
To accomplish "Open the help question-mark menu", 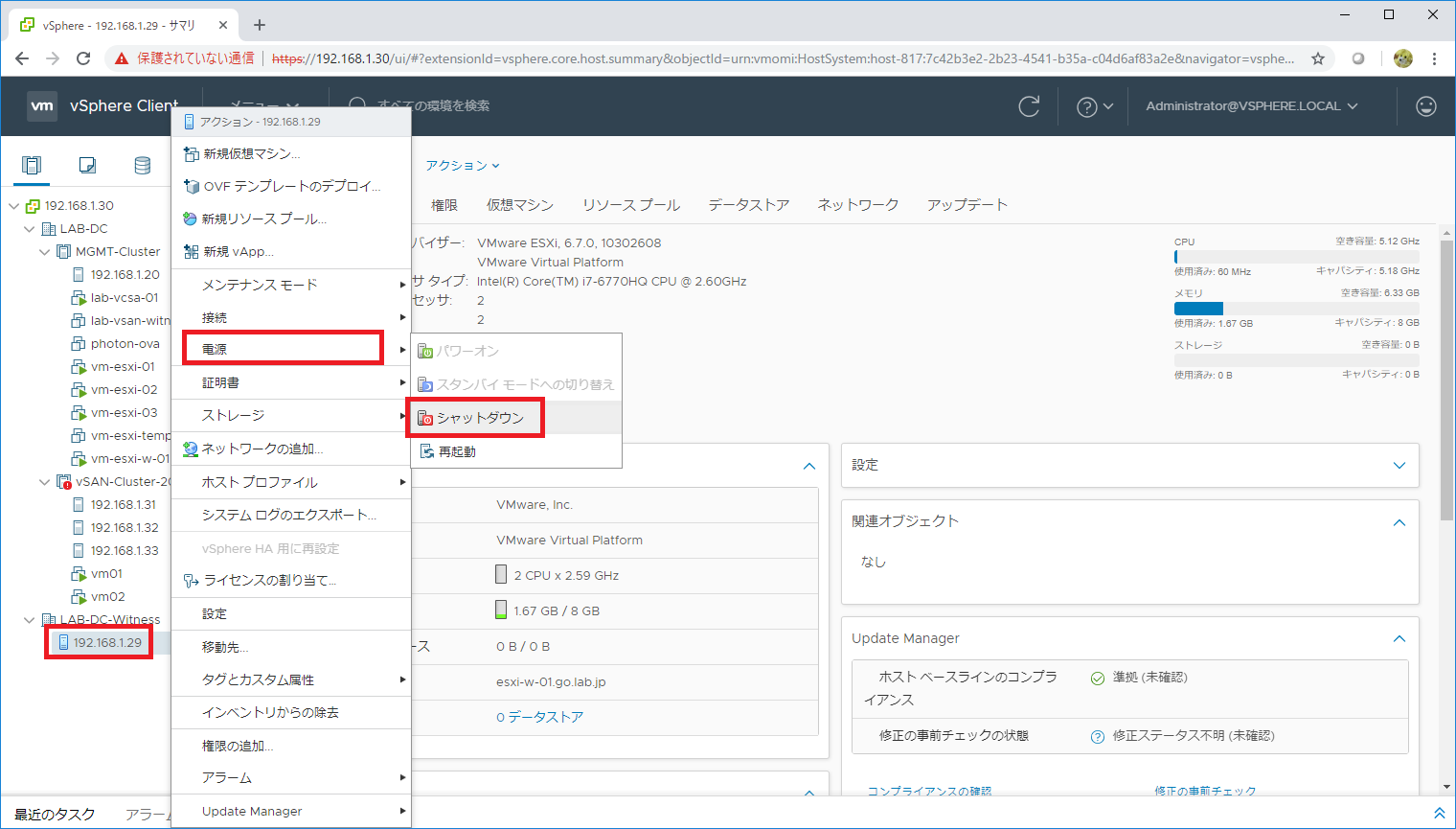I will [x=1094, y=106].
